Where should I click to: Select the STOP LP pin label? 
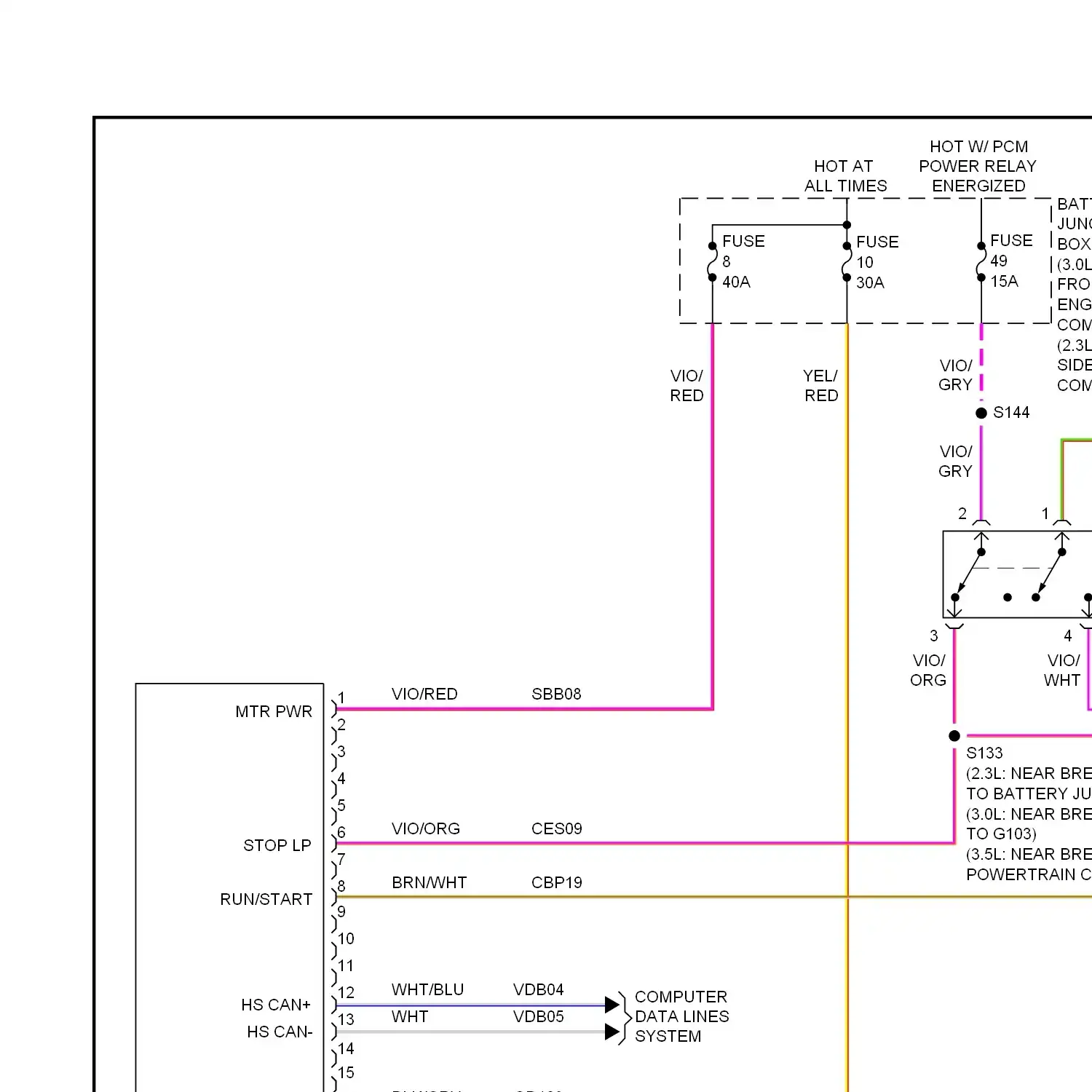277,845
